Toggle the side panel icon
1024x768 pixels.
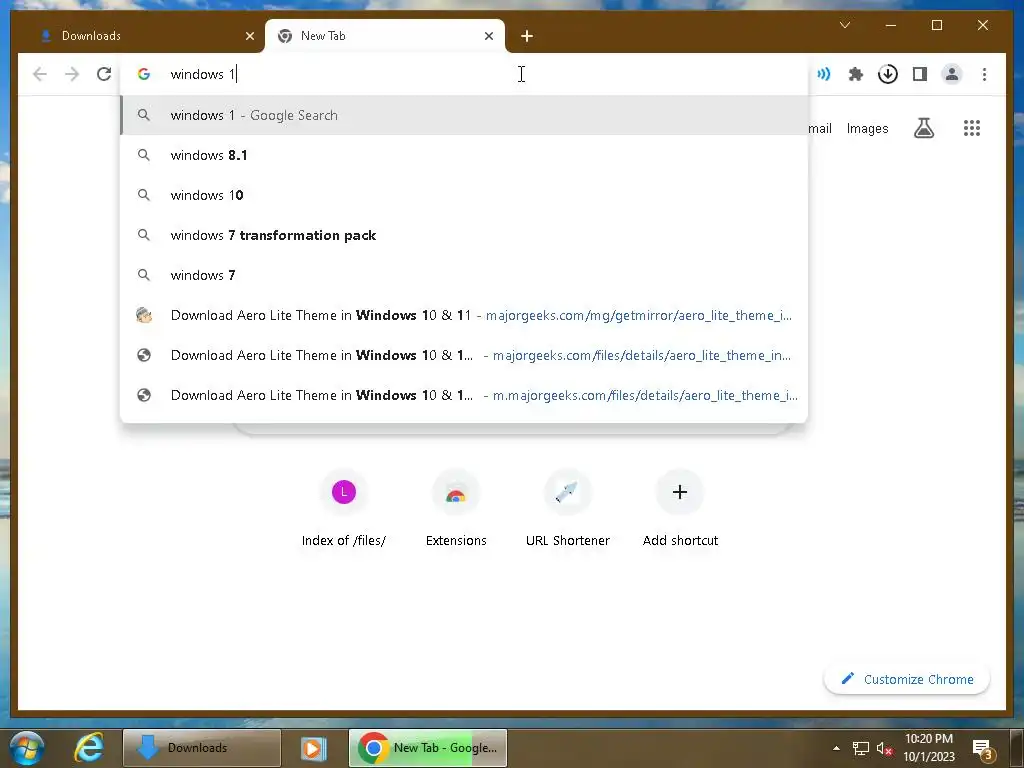pos(920,74)
